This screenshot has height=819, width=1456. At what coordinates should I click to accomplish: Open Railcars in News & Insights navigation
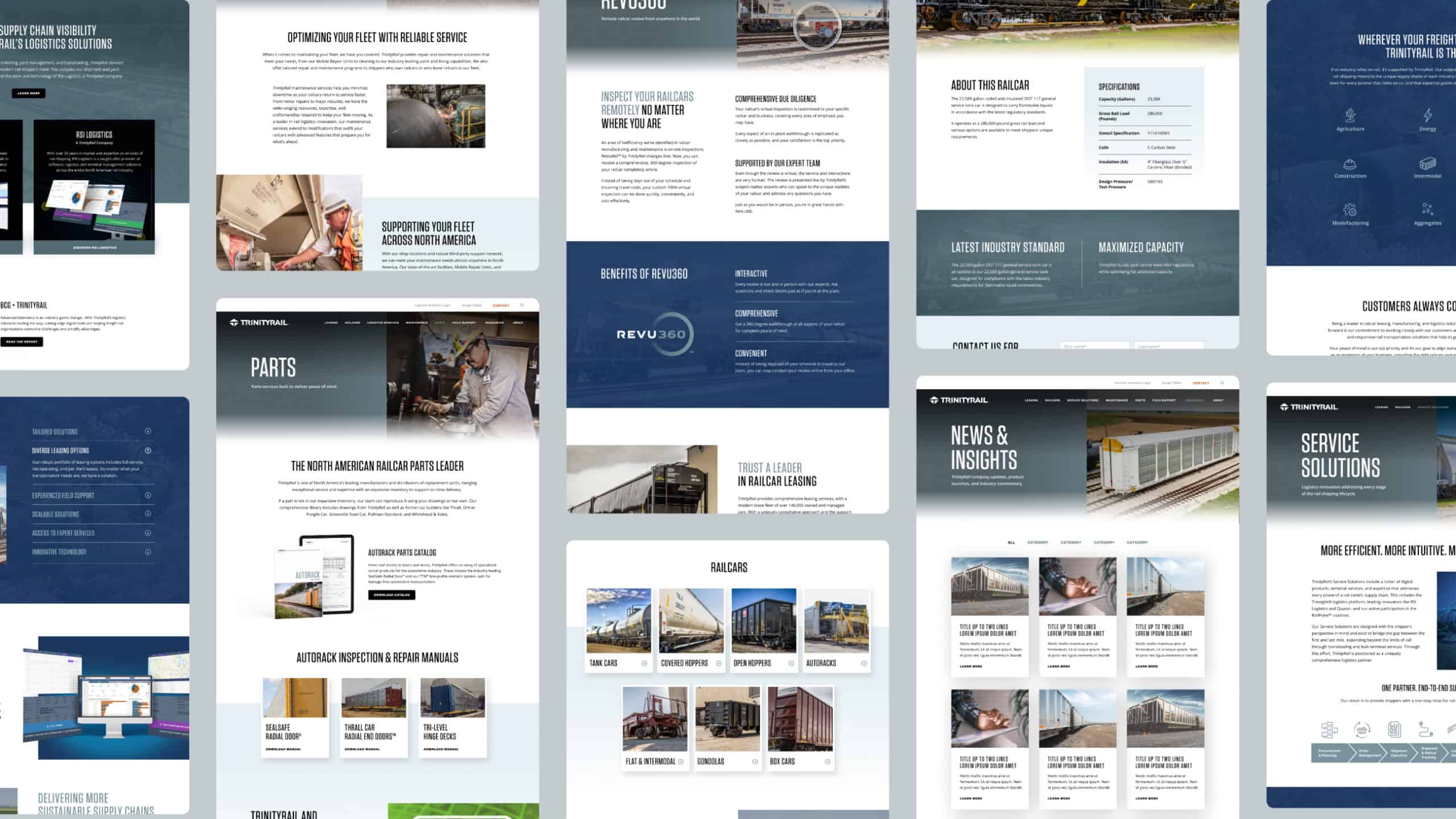pyautogui.click(x=1052, y=400)
